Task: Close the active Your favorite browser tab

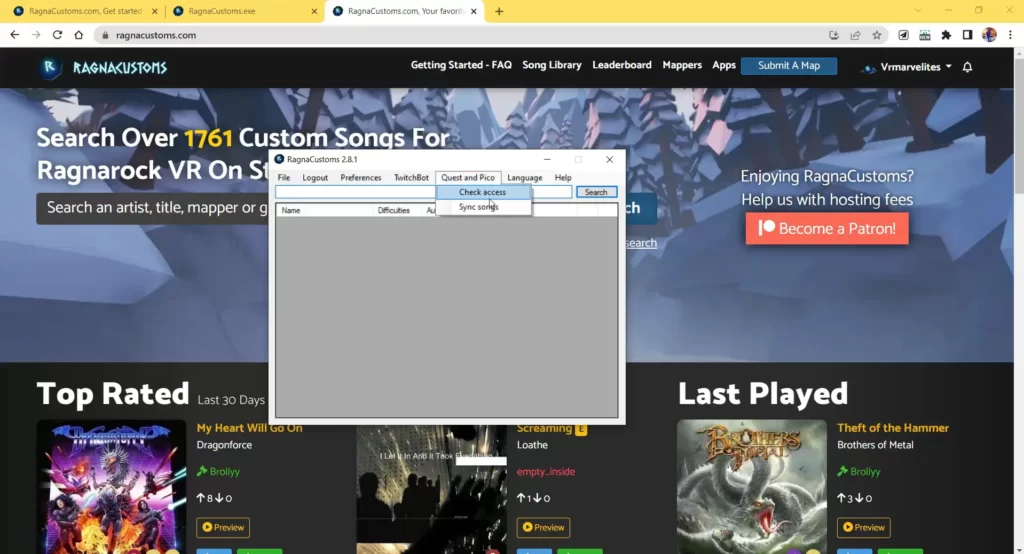Action: click(473, 11)
